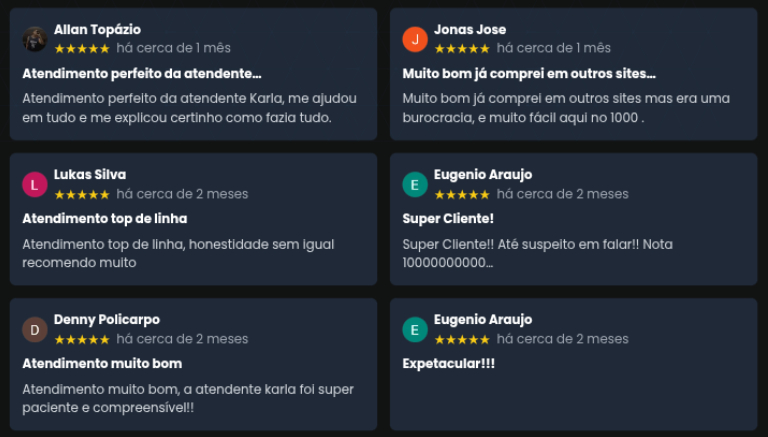The height and width of the screenshot is (437, 768).
Task: Click Lukas Silva's pink L avatar
Action: coord(35,184)
